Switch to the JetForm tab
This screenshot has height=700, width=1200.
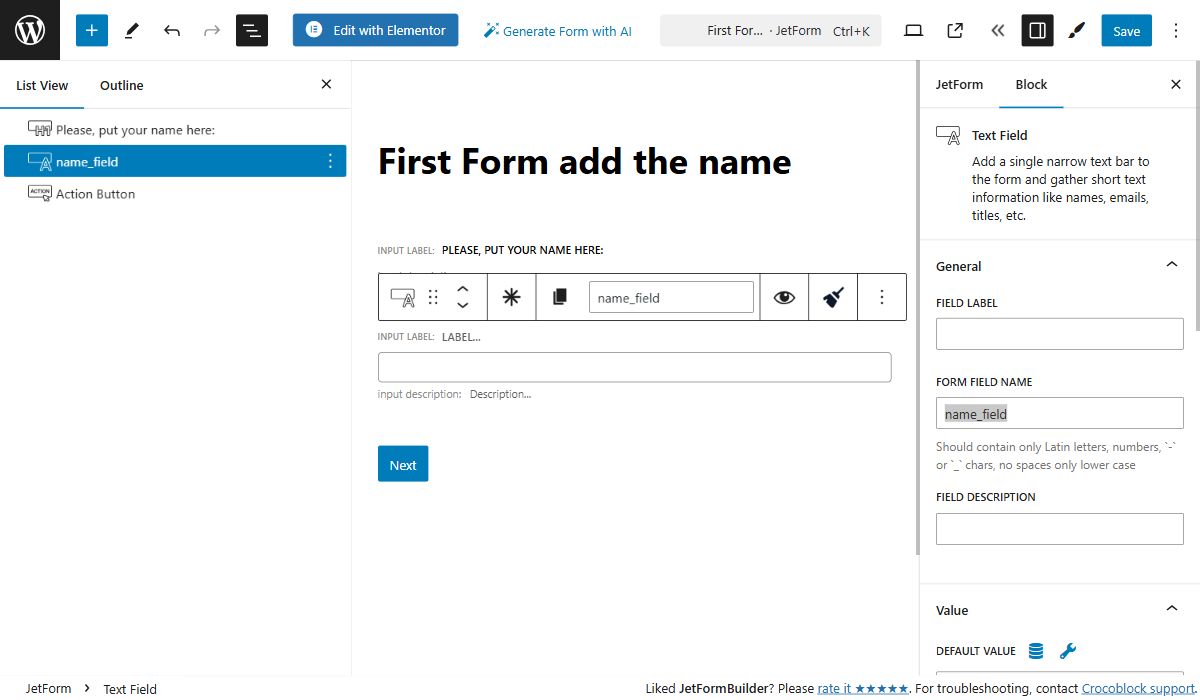(x=959, y=84)
